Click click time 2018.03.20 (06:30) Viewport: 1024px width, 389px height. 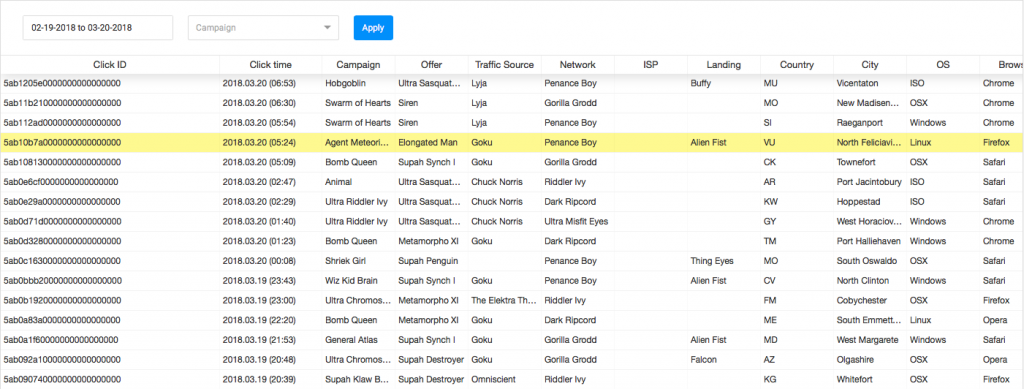point(259,103)
